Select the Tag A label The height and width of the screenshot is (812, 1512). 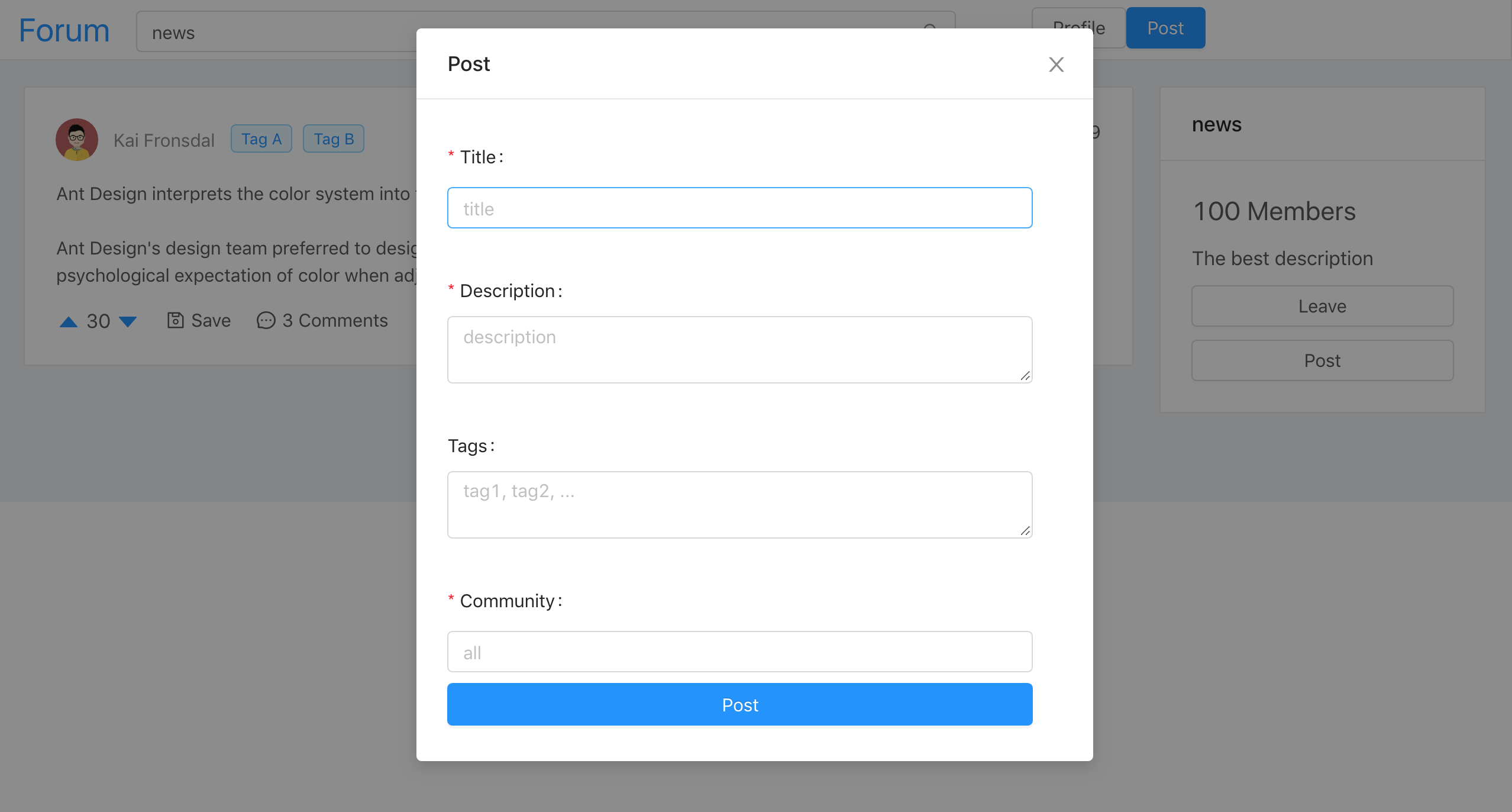[261, 139]
